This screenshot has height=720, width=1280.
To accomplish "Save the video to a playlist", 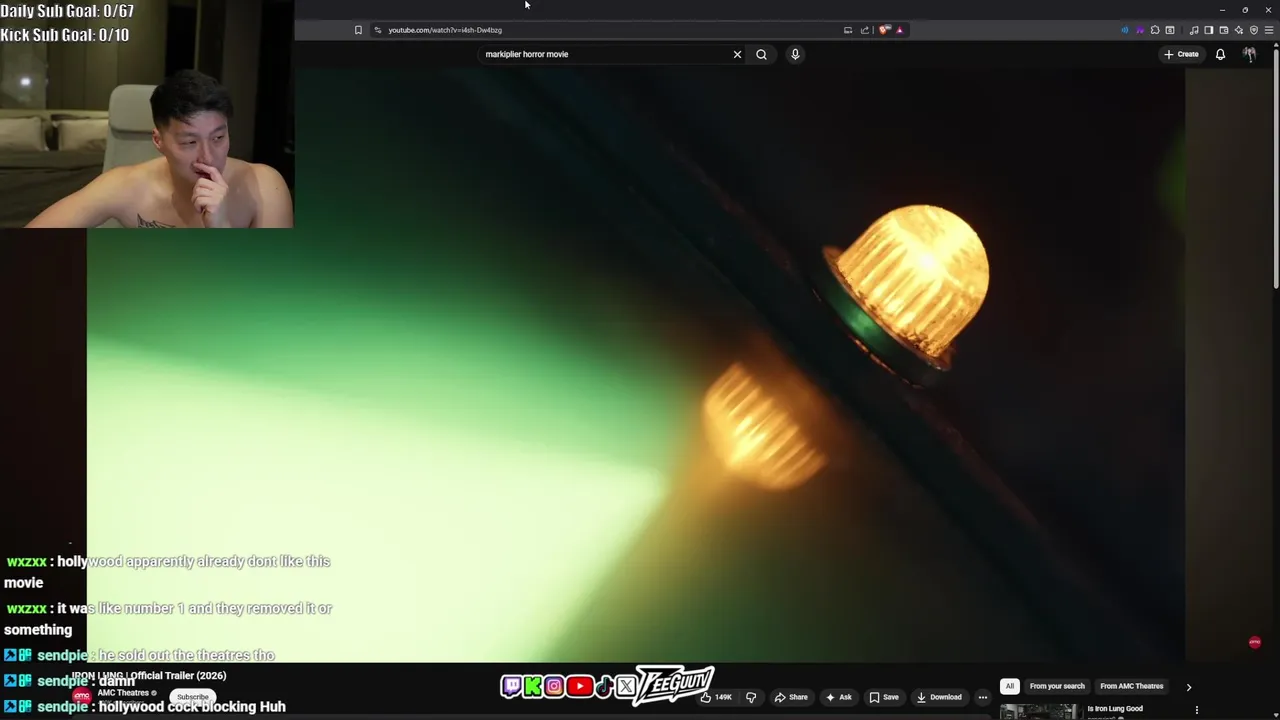I will [884, 697].
